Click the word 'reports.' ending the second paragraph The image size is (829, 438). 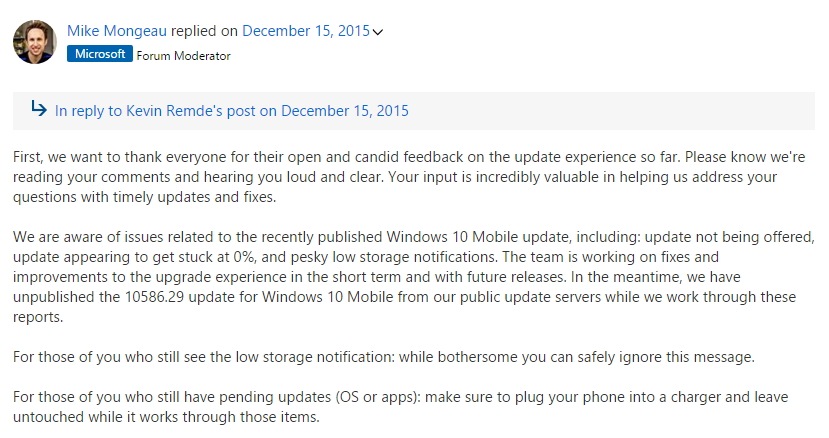point(38,317)
